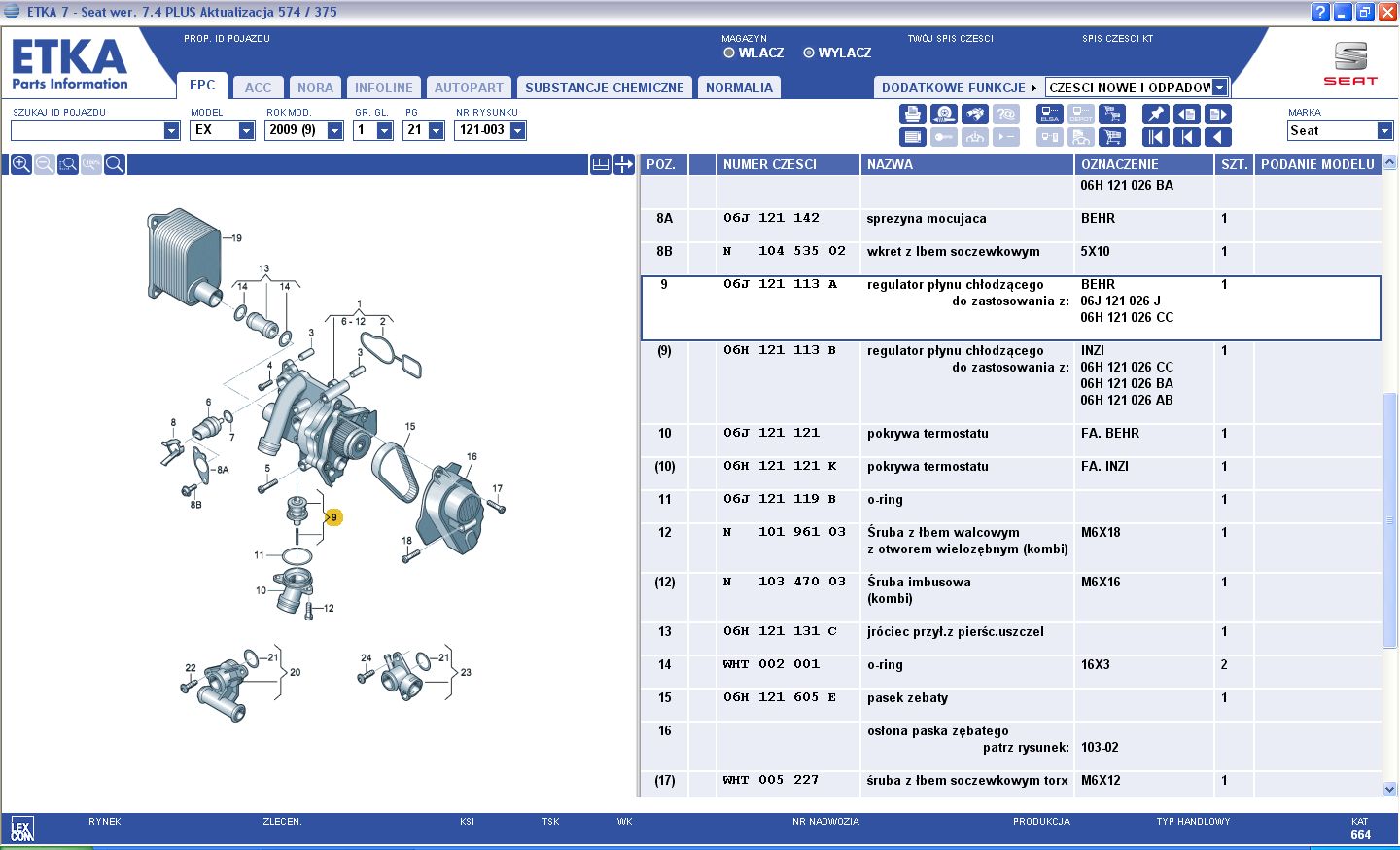Click the plain back arrow icon
This screenshot has height=850, width=1400.
pyautogui.click(x=1218, y=137)
